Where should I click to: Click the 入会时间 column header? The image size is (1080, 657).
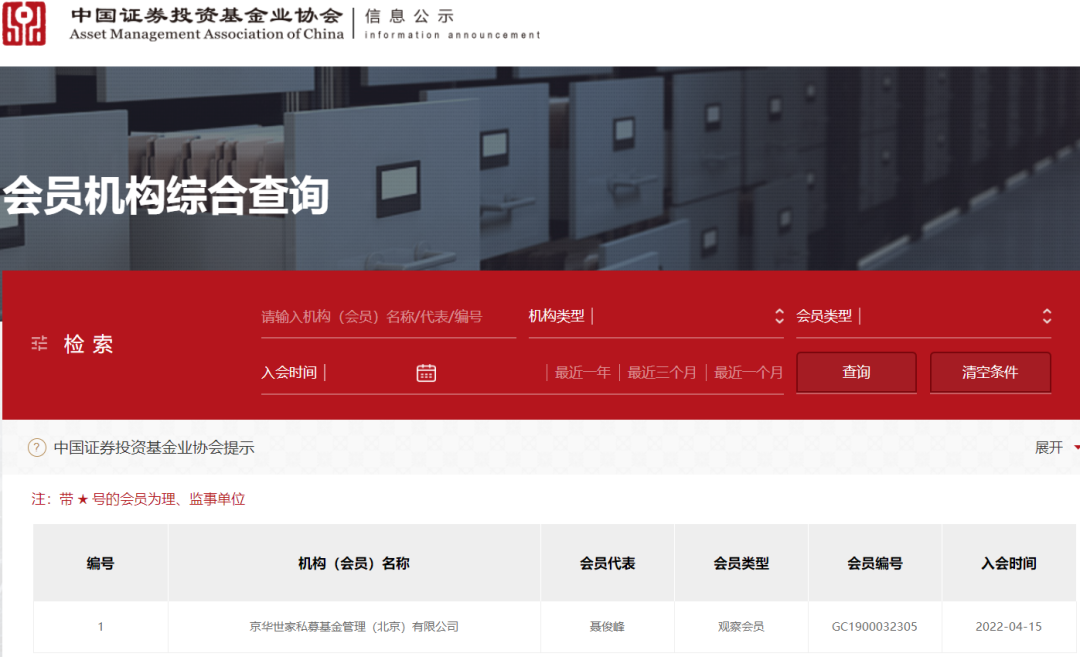(x=1008, y=563)
